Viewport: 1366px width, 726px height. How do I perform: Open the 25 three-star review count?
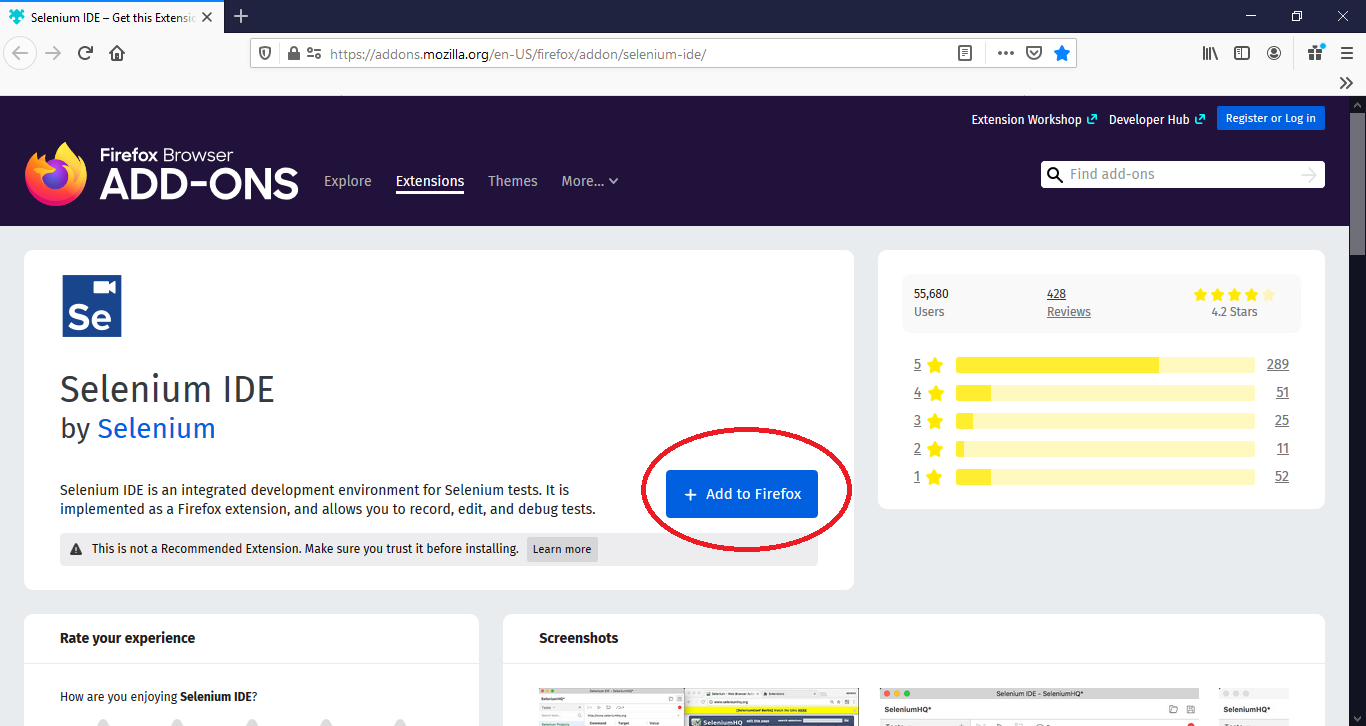[1282, 421]
